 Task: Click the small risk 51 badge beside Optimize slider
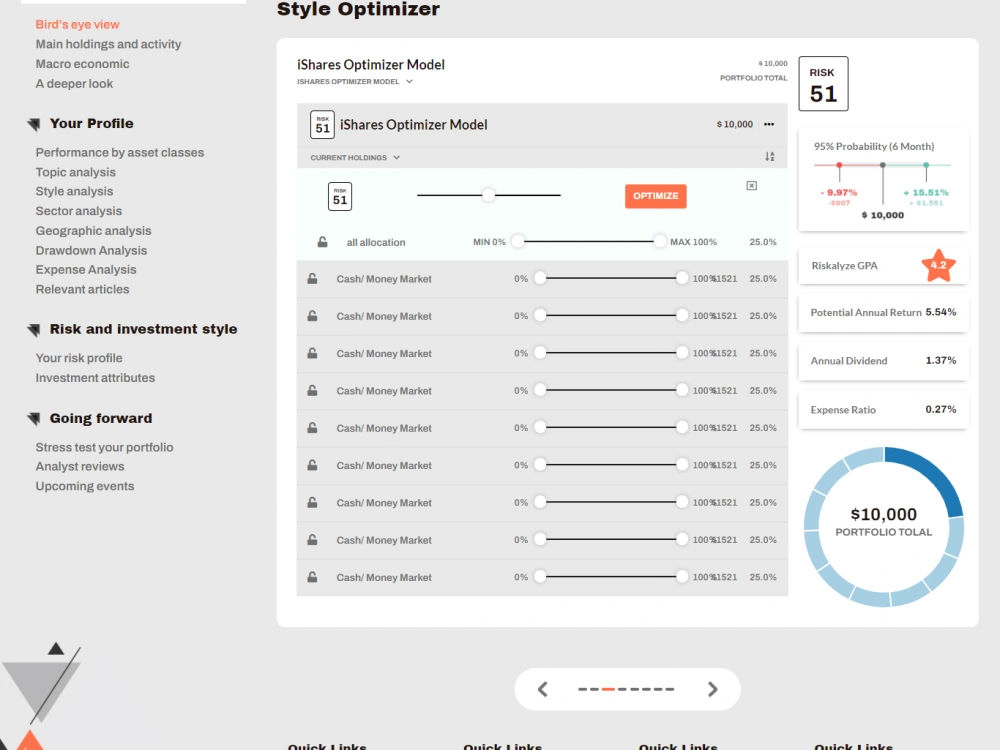340,196
